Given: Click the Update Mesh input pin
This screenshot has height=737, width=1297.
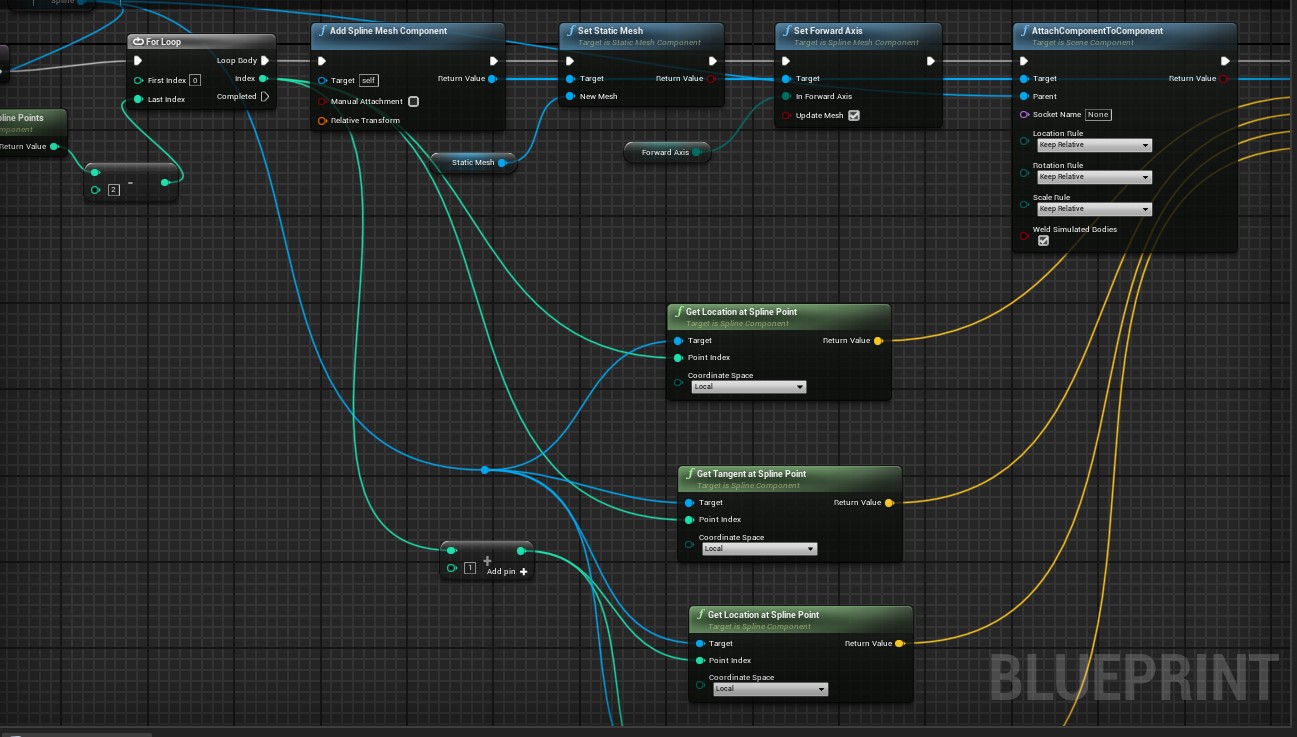Looking at the screenshot, I should 786,115.
